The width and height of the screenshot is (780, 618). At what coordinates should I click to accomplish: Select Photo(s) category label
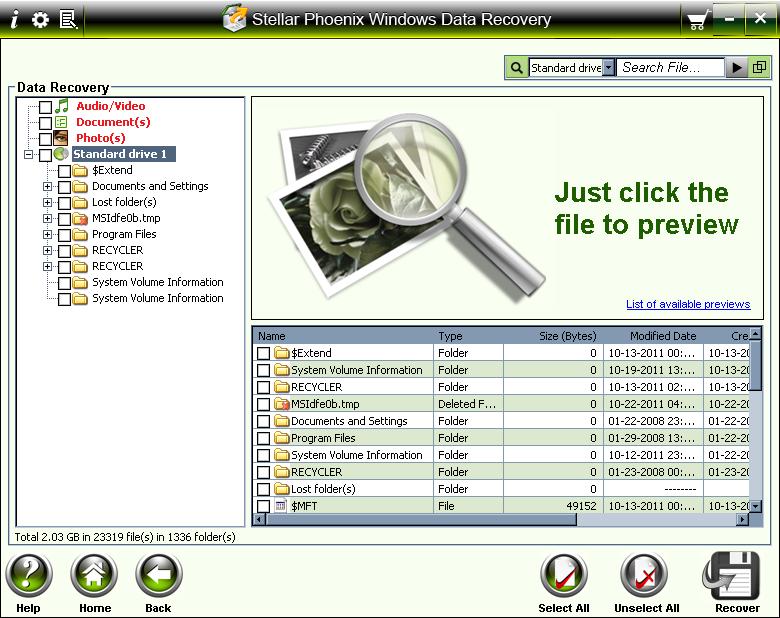[100, 138]
